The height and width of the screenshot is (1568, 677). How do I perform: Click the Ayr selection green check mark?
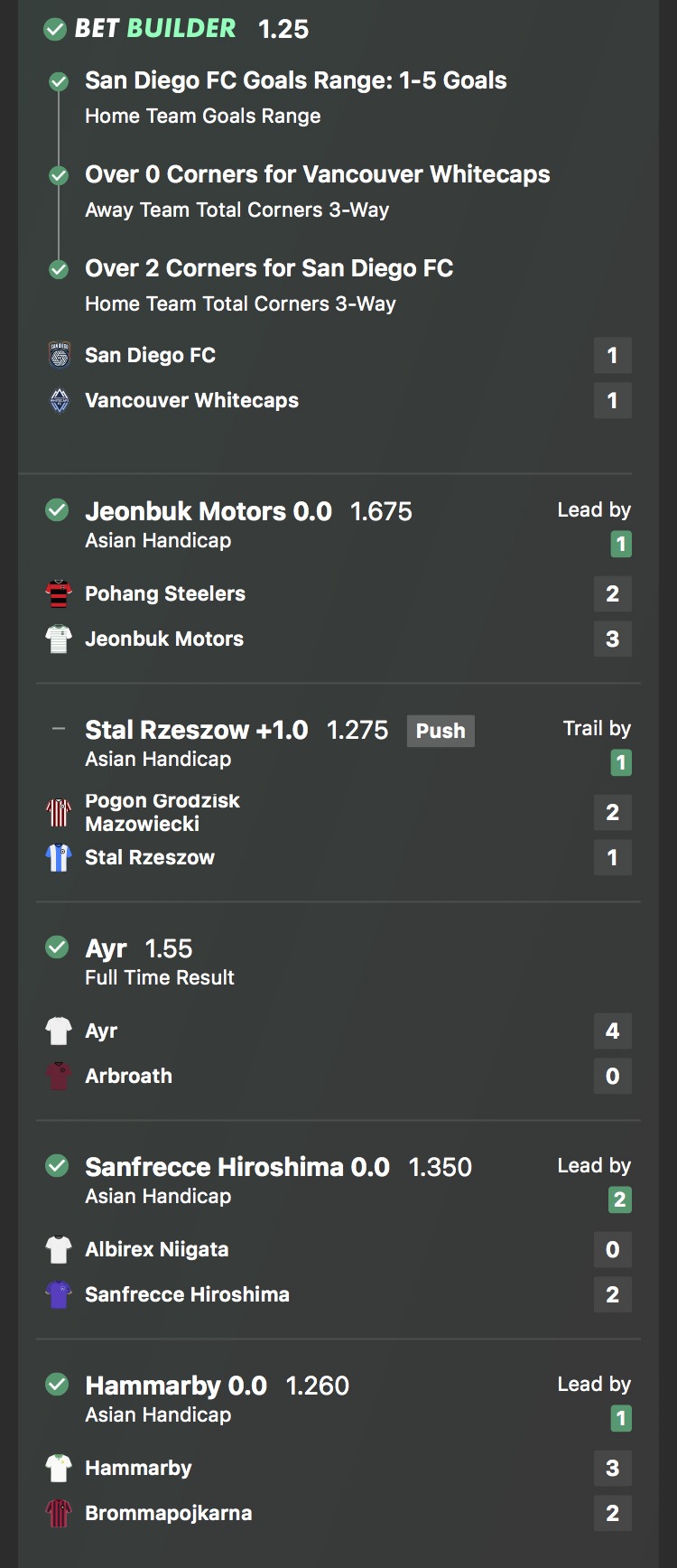tap(57, 947)
